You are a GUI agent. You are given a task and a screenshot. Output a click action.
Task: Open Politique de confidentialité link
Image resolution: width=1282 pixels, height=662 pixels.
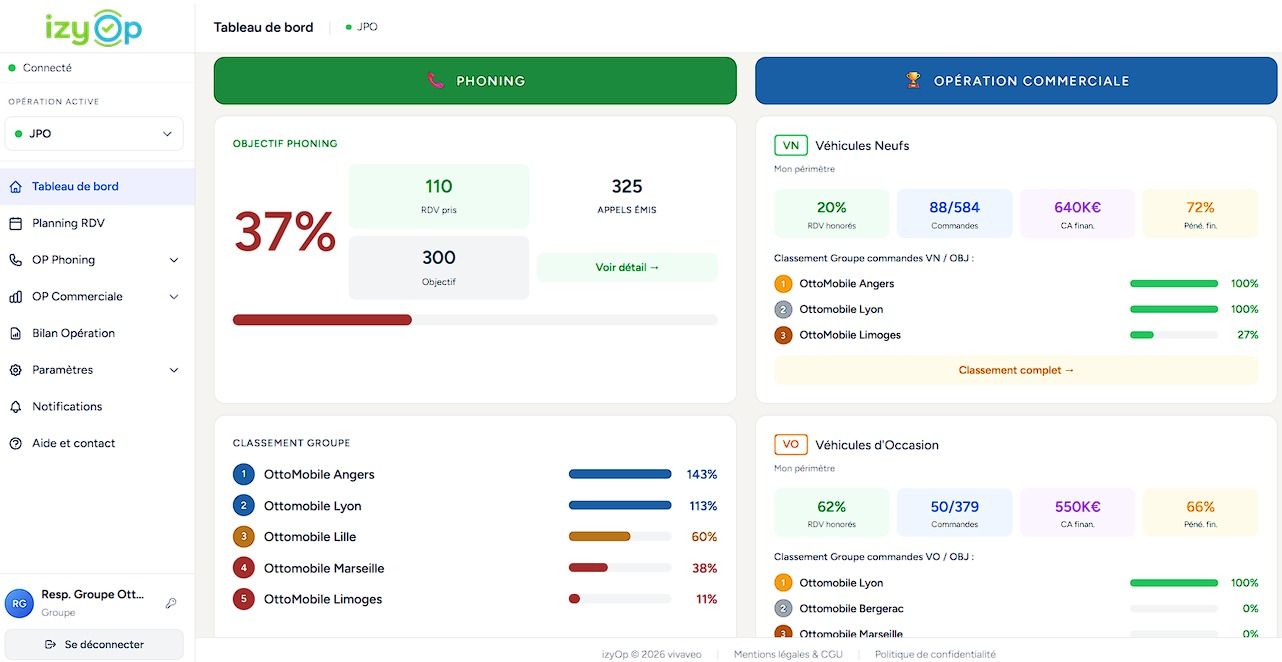(x=935, y=654)
